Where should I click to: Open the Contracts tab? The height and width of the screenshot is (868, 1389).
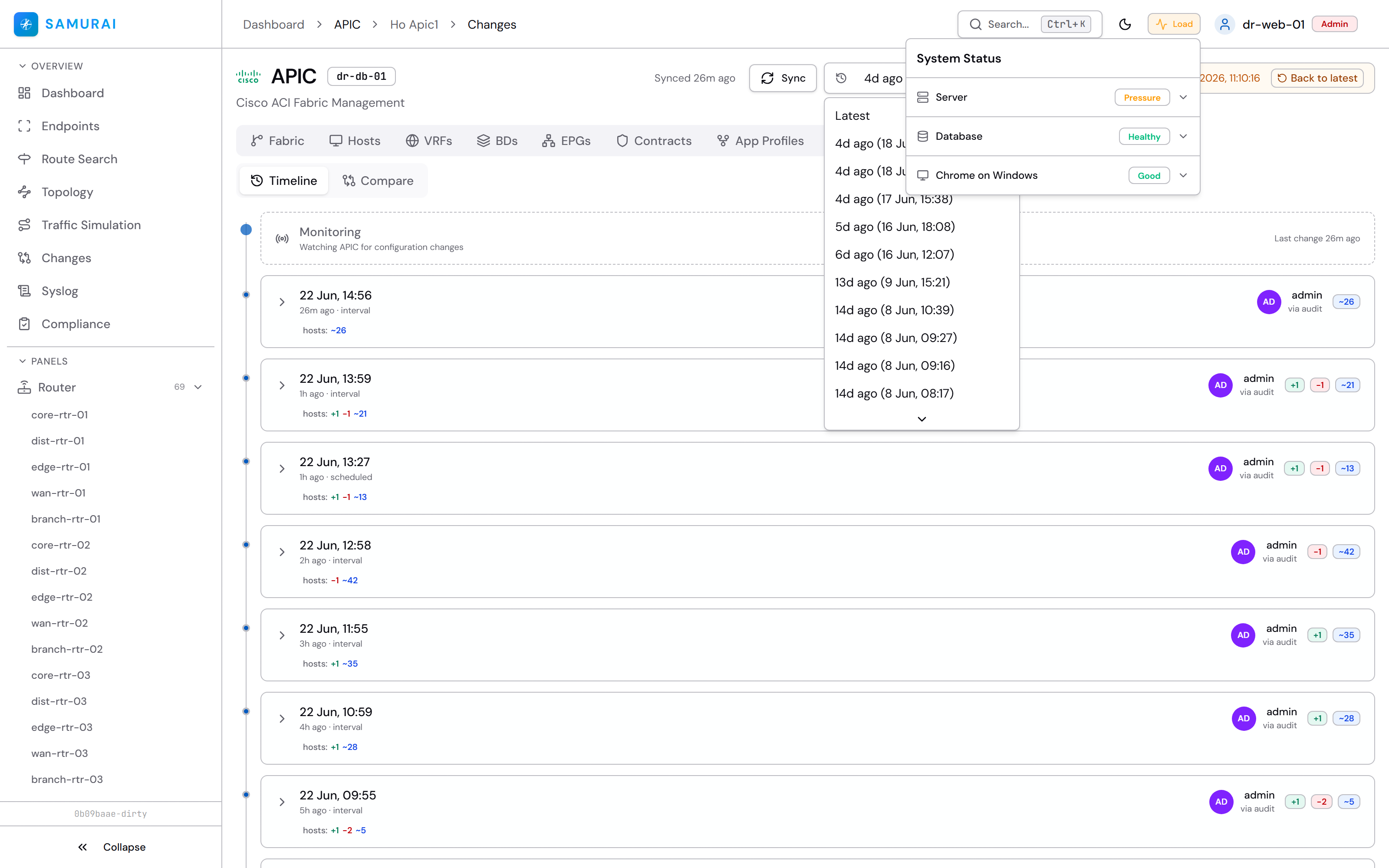coord(654,141)
